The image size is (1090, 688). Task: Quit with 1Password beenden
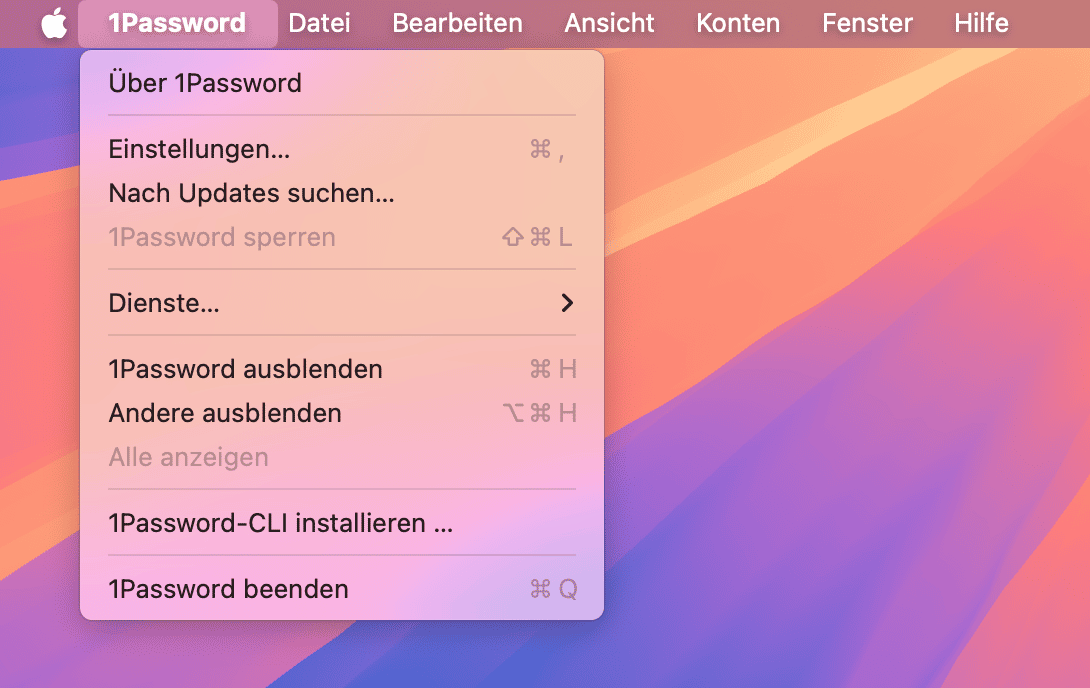(228, 589)
